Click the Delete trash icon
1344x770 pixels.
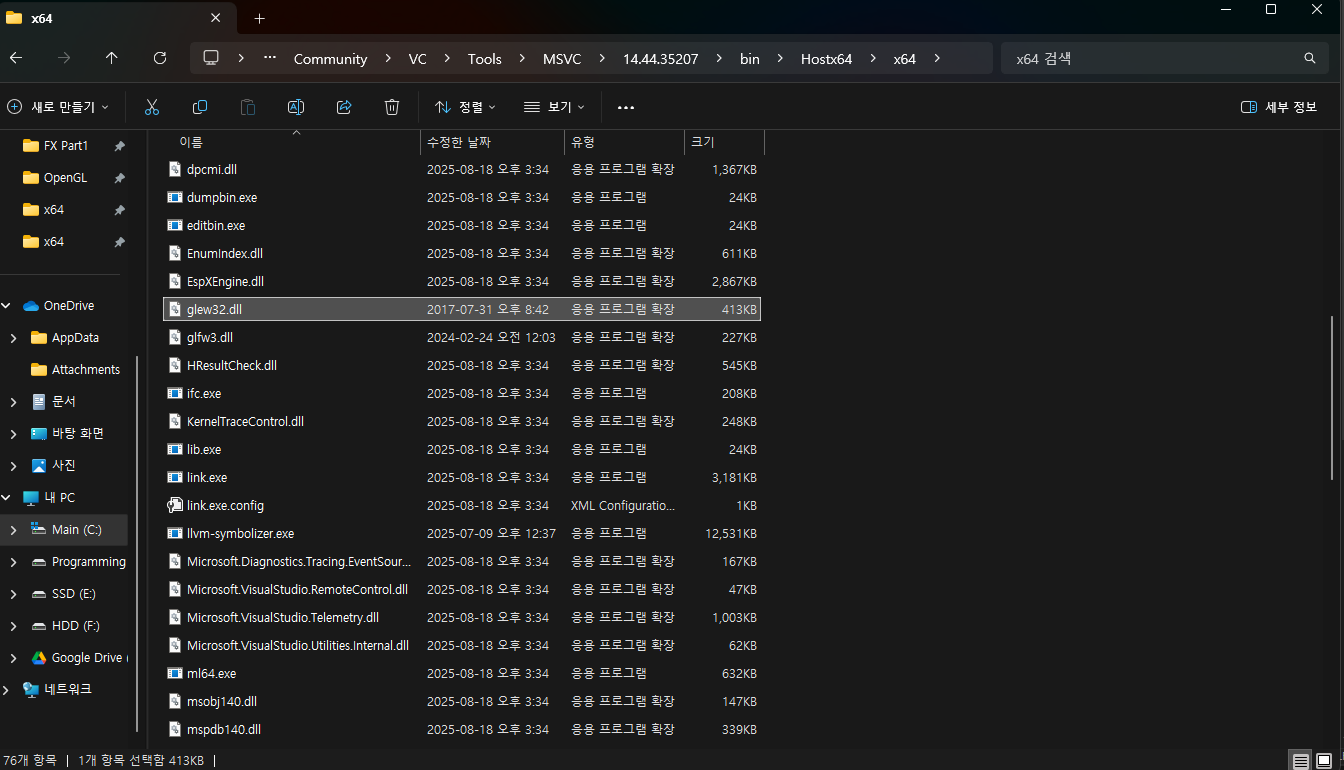[x=392, y=107]
